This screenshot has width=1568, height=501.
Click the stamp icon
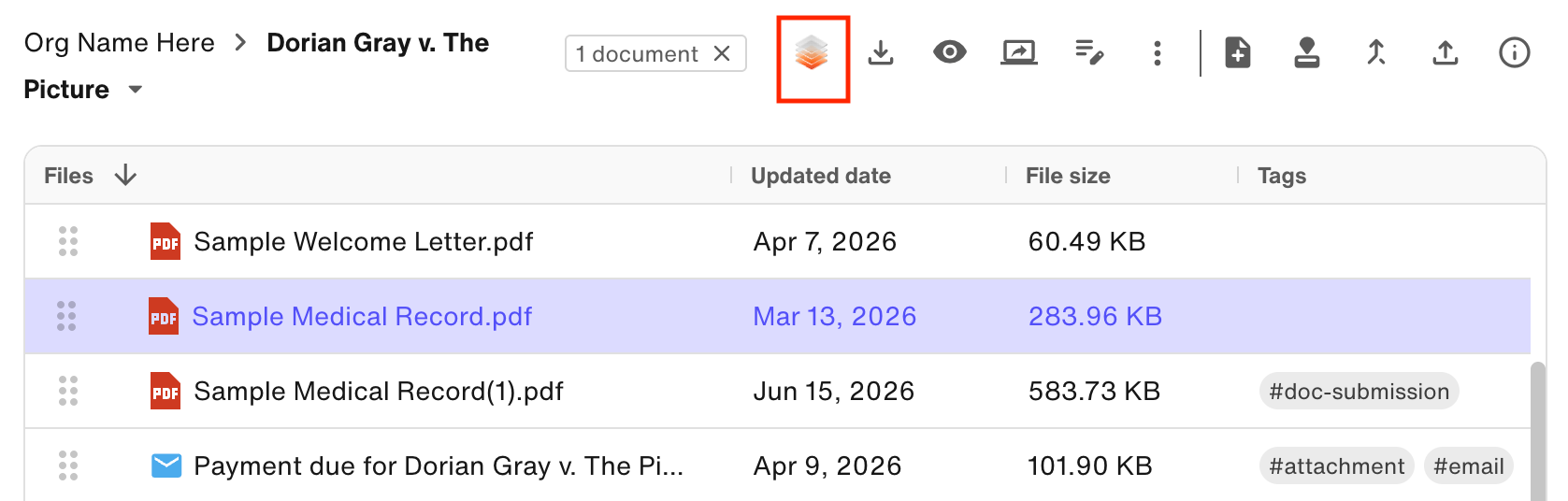[1307, 52]
